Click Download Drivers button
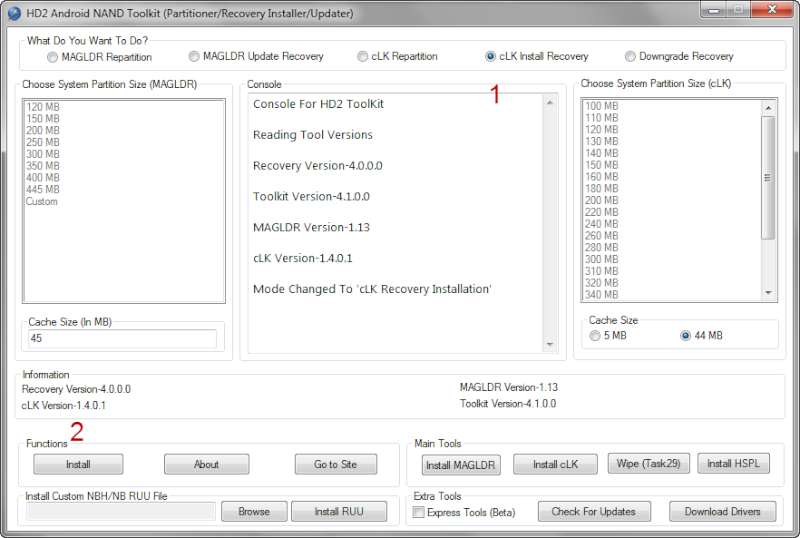The image size is (800, 538). tap(722, 511)
